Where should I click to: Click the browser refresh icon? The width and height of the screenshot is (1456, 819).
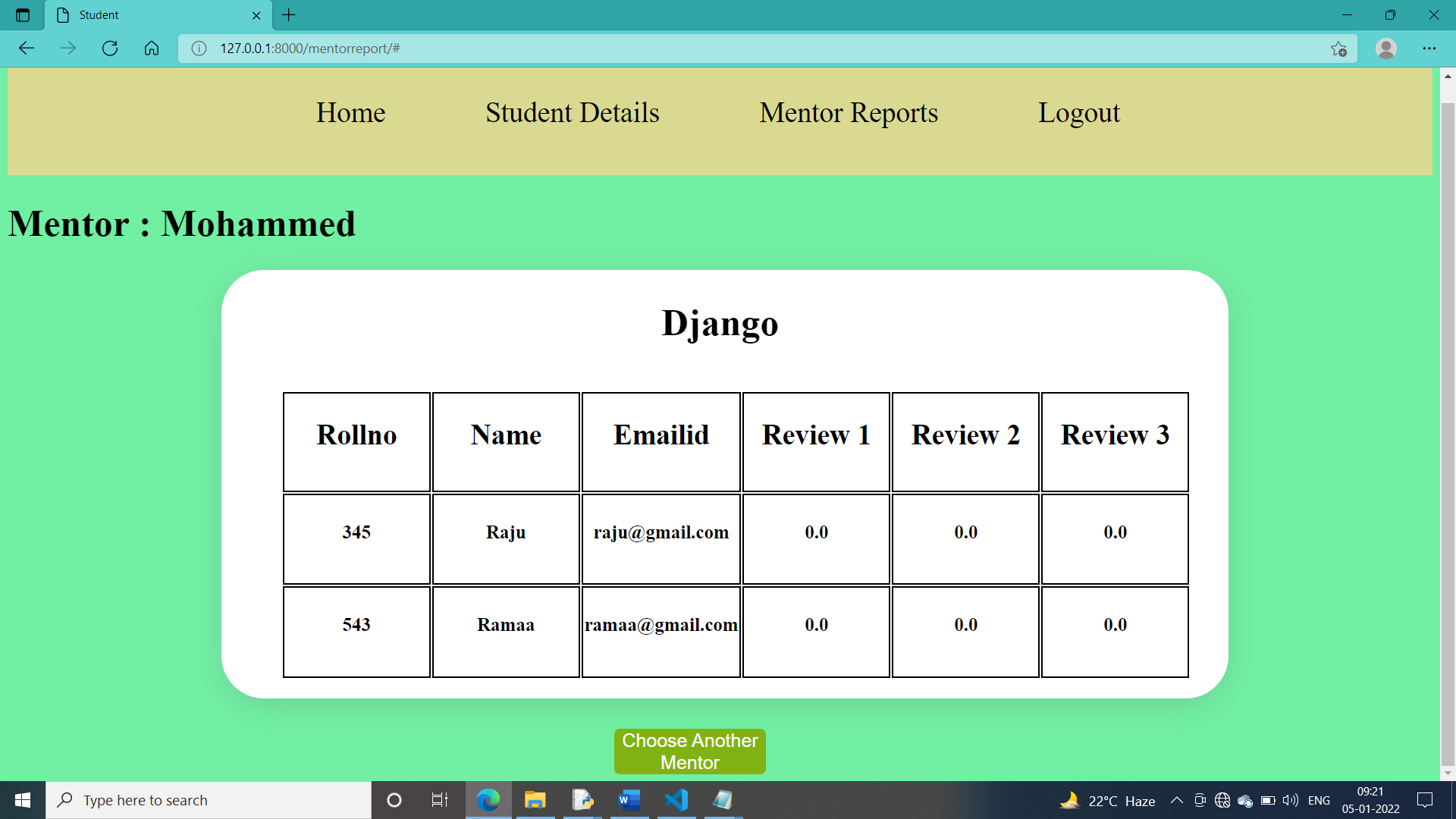(x=110, y=48)
